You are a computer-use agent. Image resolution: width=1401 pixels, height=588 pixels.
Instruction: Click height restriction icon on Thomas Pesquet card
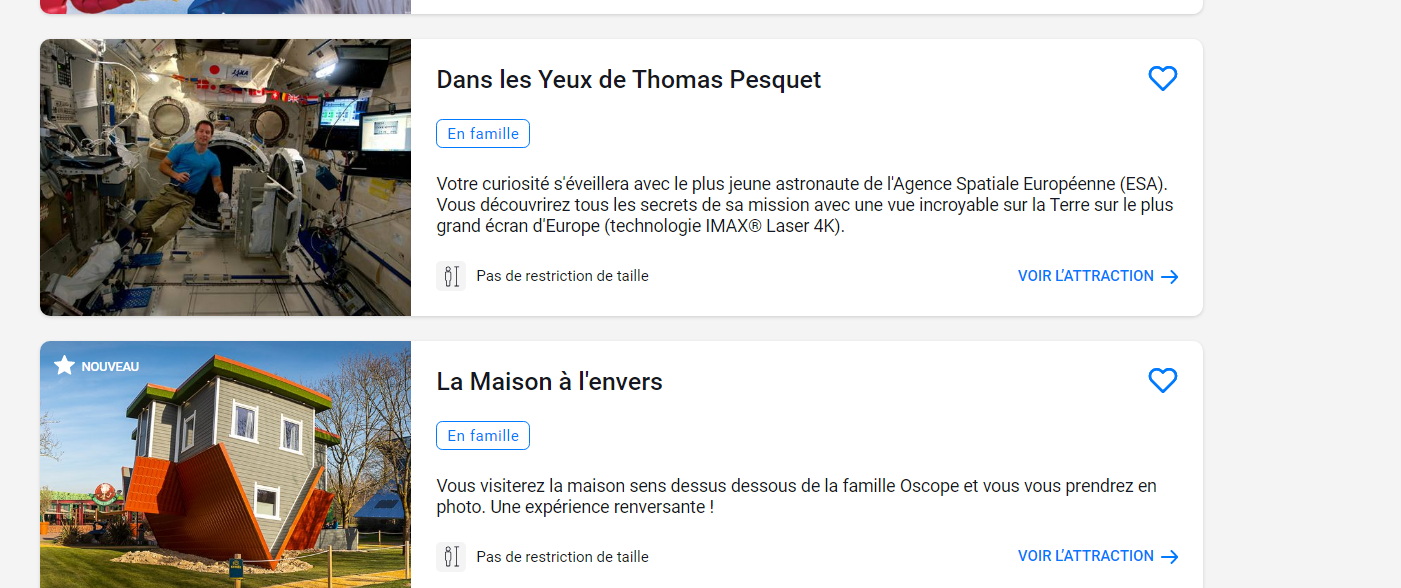pyautogui.click(x=451, y=276)
